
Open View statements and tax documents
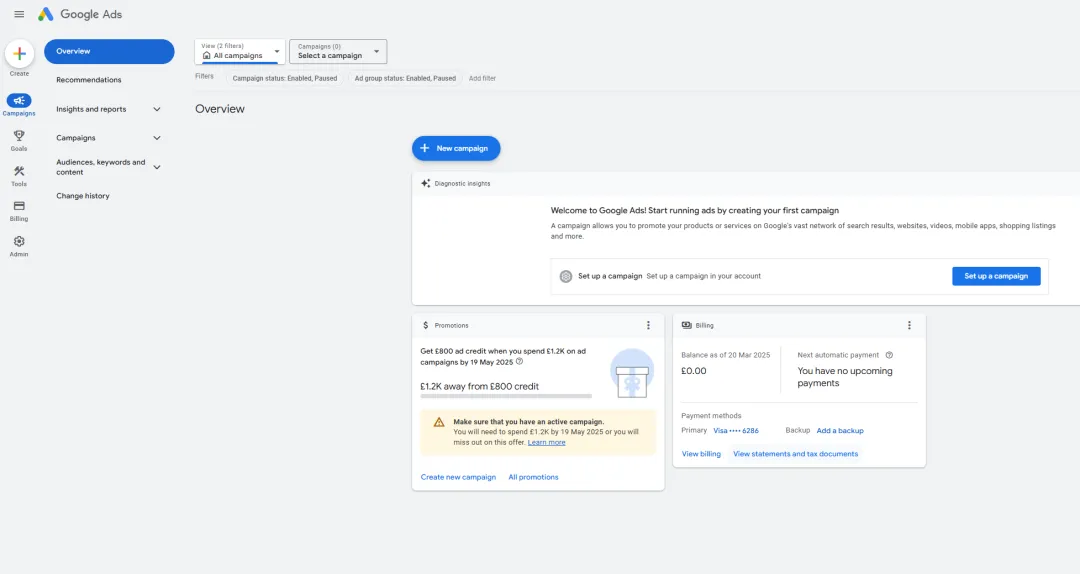coord(796,454)
